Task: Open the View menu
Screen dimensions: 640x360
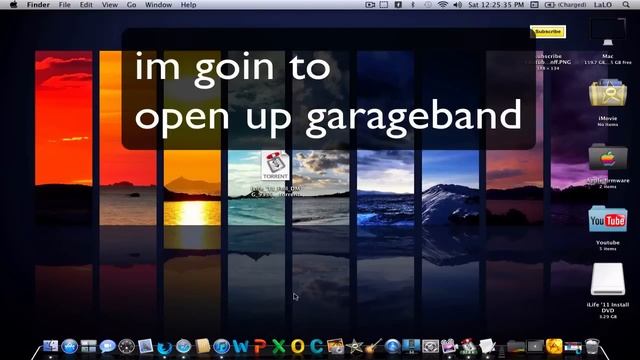Action: click(x=109, y=4)
